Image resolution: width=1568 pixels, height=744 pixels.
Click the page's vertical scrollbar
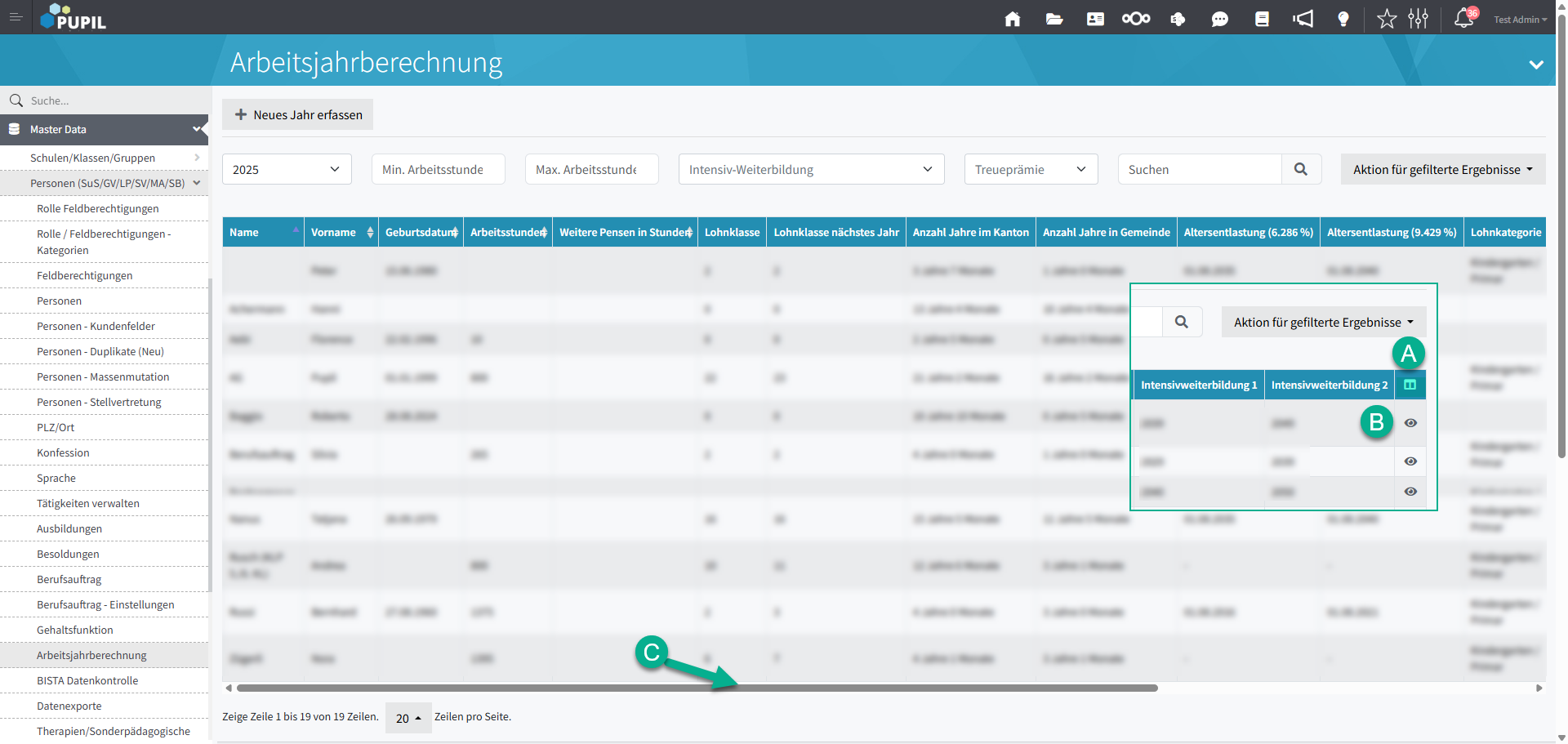point(1561,235)
